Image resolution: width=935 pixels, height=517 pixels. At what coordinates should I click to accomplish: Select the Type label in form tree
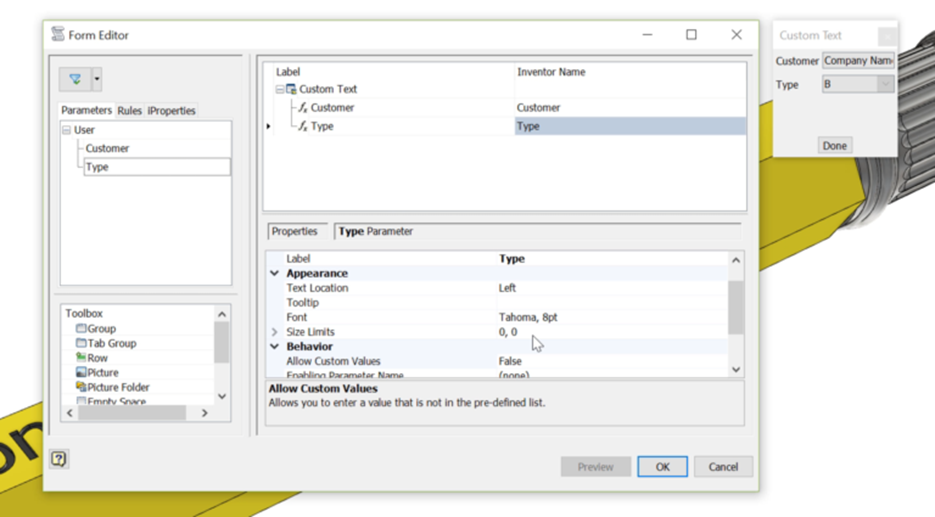point(322,126)
